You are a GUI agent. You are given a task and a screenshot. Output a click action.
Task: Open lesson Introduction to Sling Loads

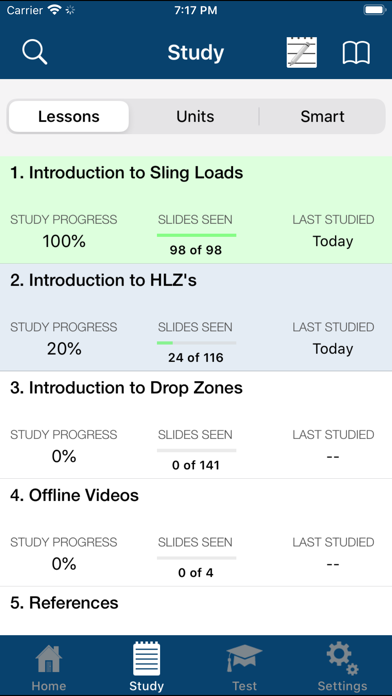tap(196, 210)
